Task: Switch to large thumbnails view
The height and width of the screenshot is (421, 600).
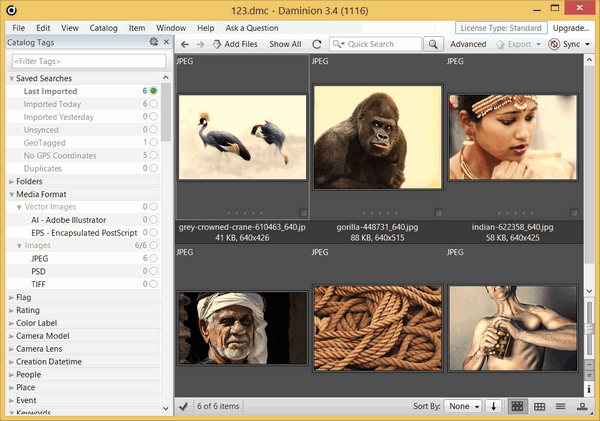Action: (x=517, y=406)
